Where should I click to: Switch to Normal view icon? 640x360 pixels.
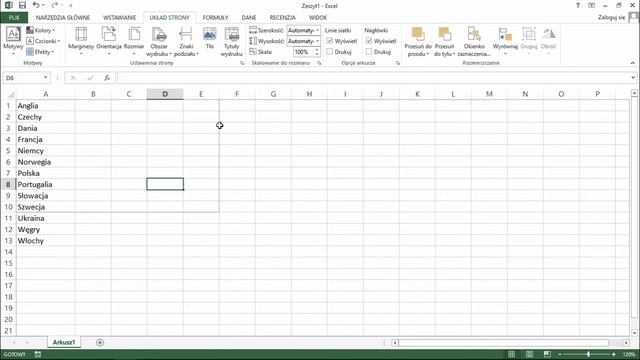[x=511, y=354]
